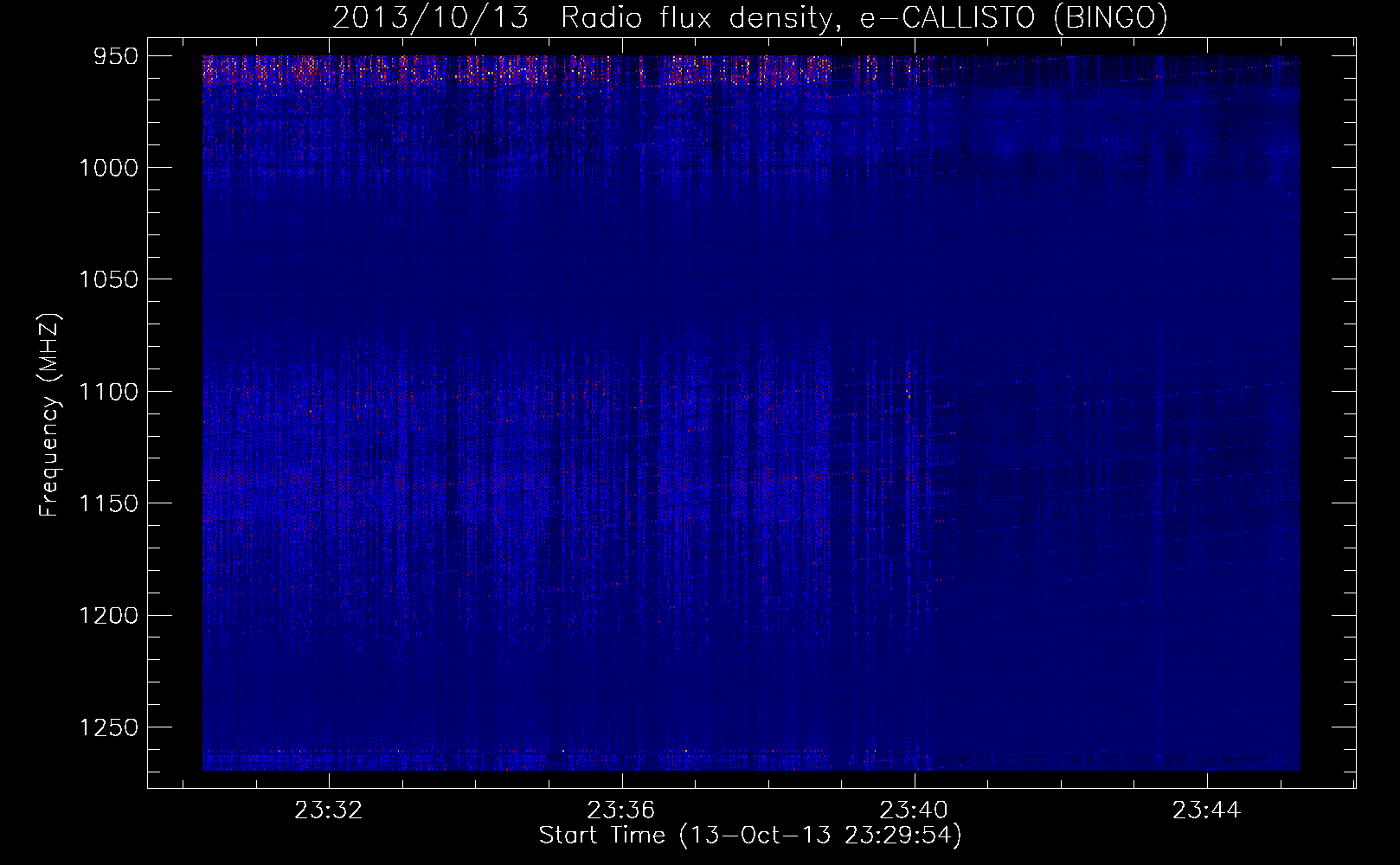Click the 1100 frequency tick label
Viewport: 1400px width, 865px height.
[x=109, y=392]
